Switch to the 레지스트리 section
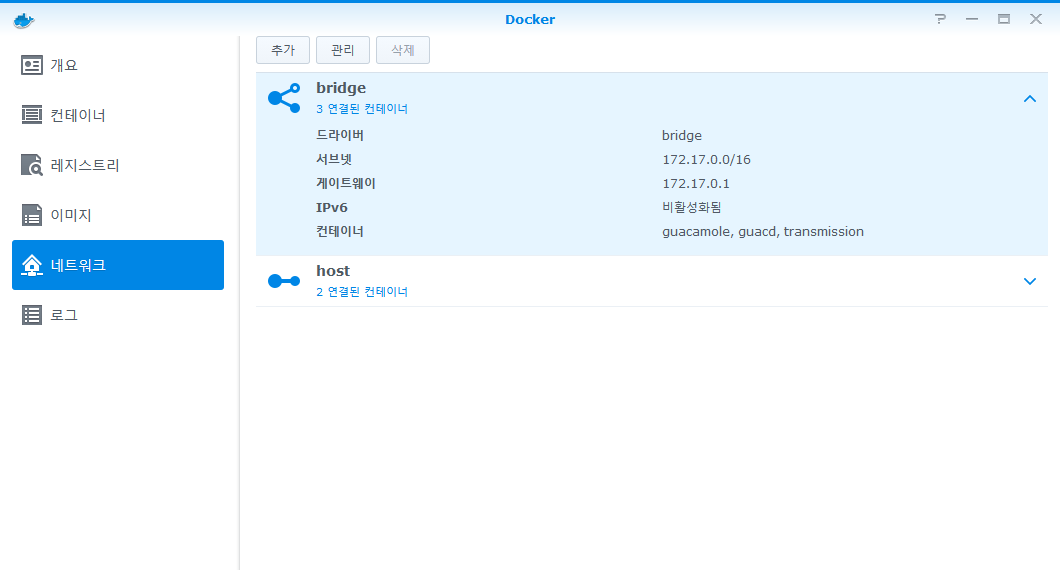The image size is (1060, 570). [x=118, y=165]
